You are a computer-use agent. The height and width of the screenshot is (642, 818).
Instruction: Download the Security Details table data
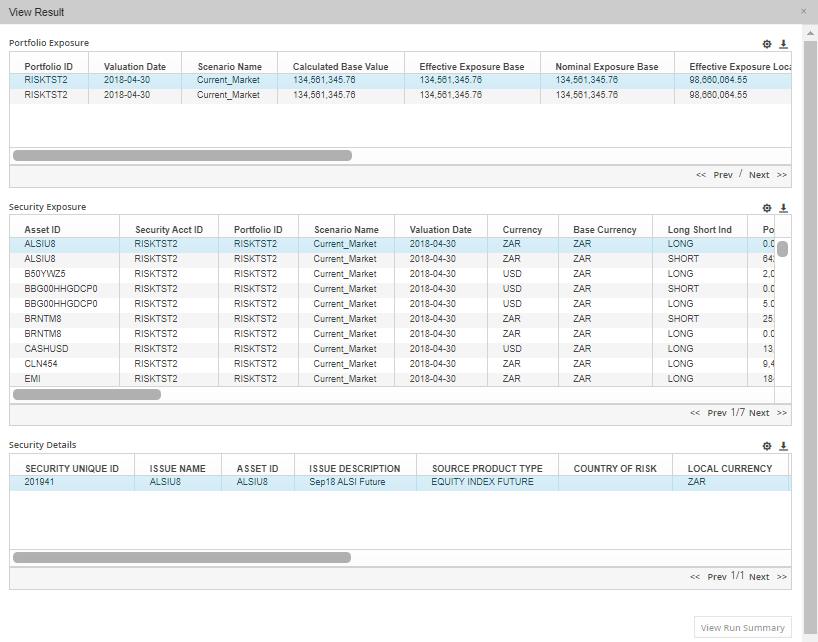(784, 446)
